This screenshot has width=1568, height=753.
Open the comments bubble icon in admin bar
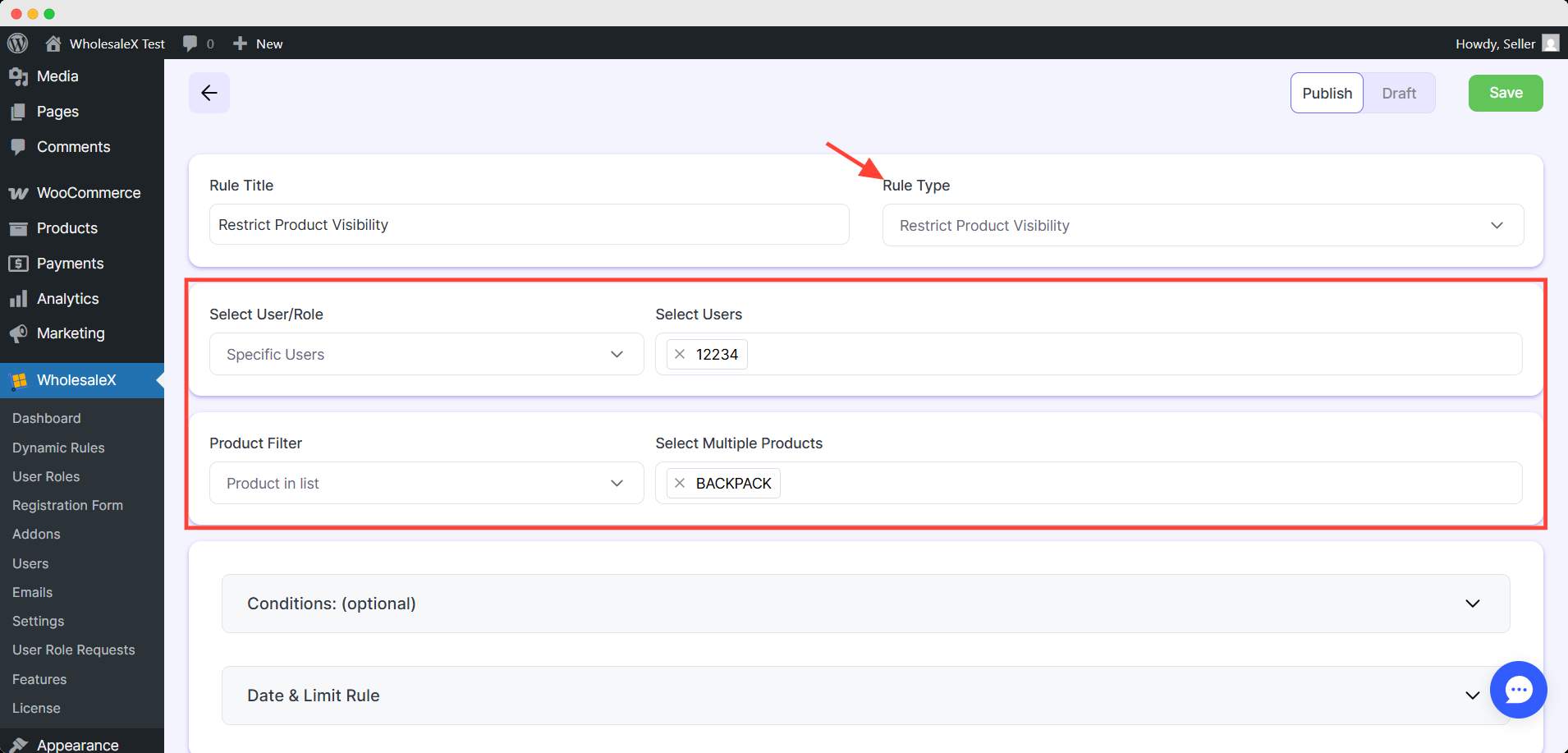click(190, 44)
